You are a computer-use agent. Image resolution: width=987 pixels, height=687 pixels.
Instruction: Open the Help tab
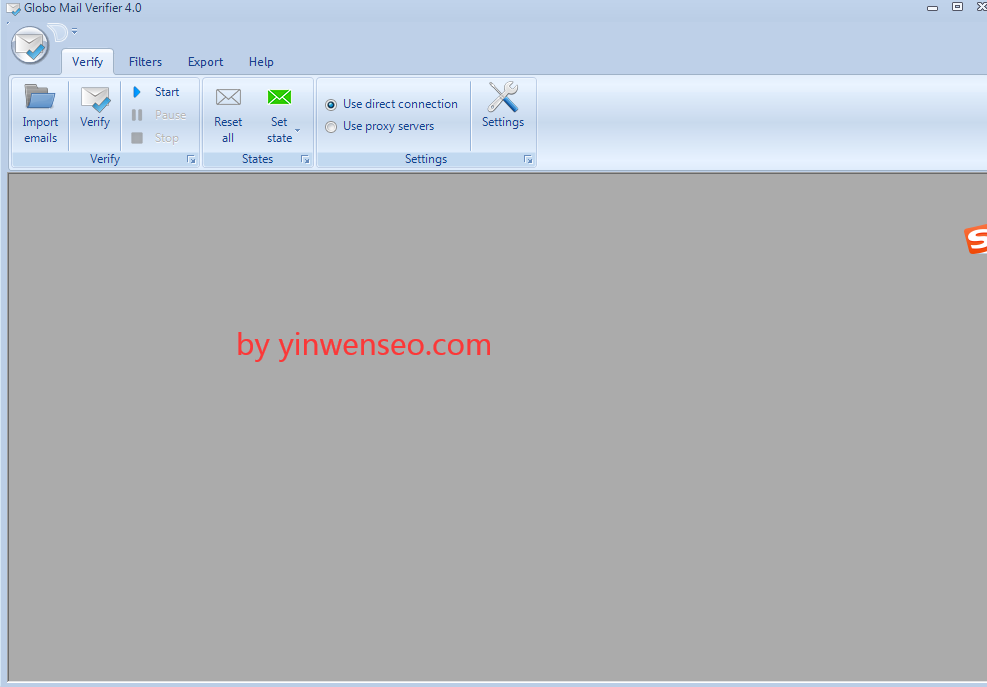tap(261, 62)
